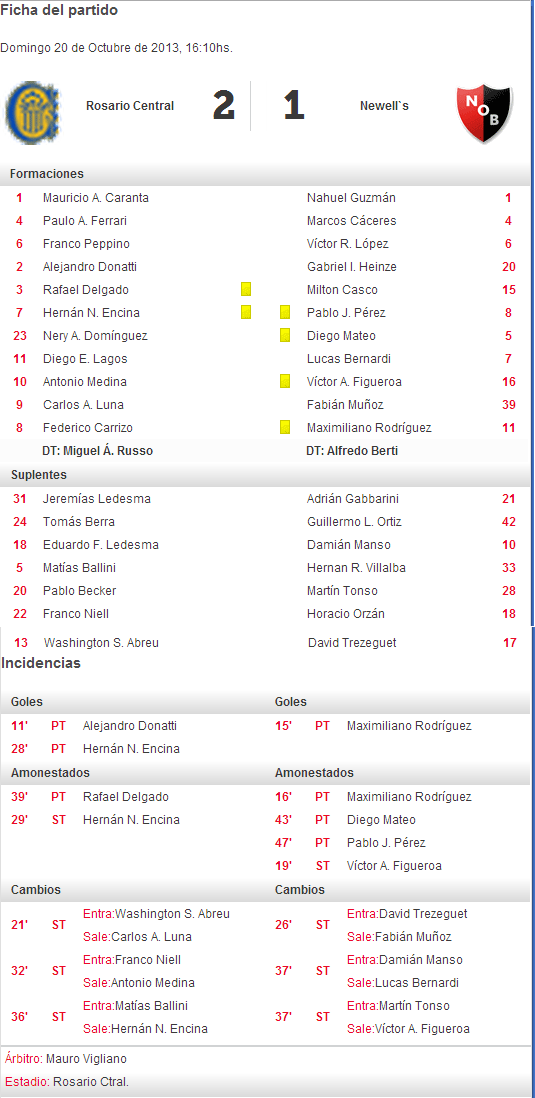The height and width of the screenshot is (1098, 535).
Task: Click the Rosario Central team name
Action: (130, 106)
